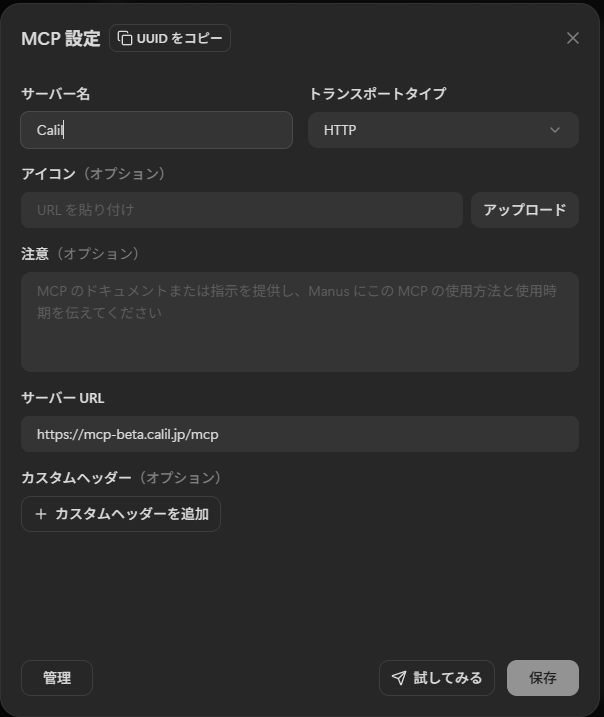Click the MCP 設定 dialog title
Screen dimensions: 604x717
point(61,39)
